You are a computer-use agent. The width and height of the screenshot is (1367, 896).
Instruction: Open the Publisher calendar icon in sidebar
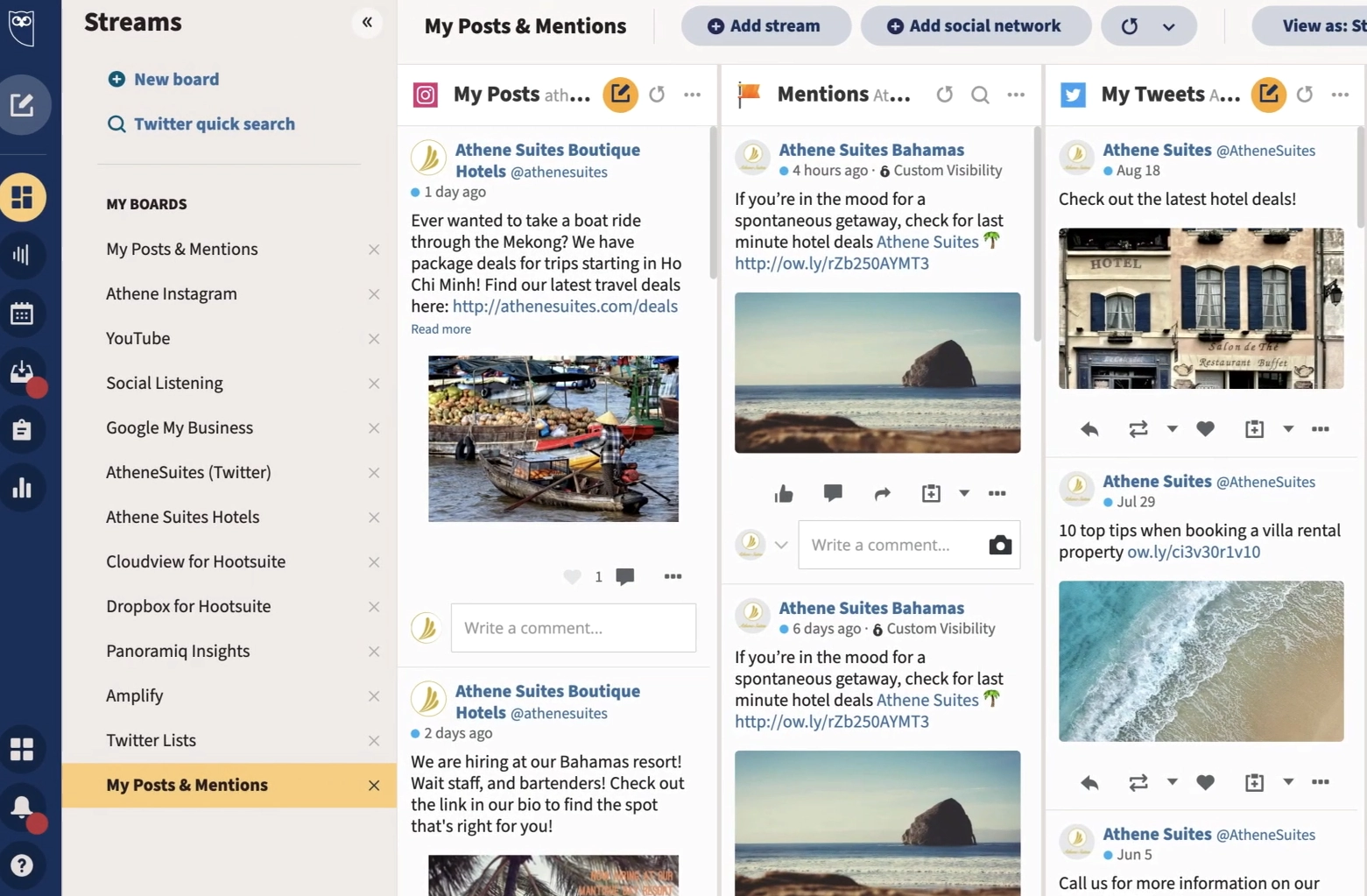point(22,314)
